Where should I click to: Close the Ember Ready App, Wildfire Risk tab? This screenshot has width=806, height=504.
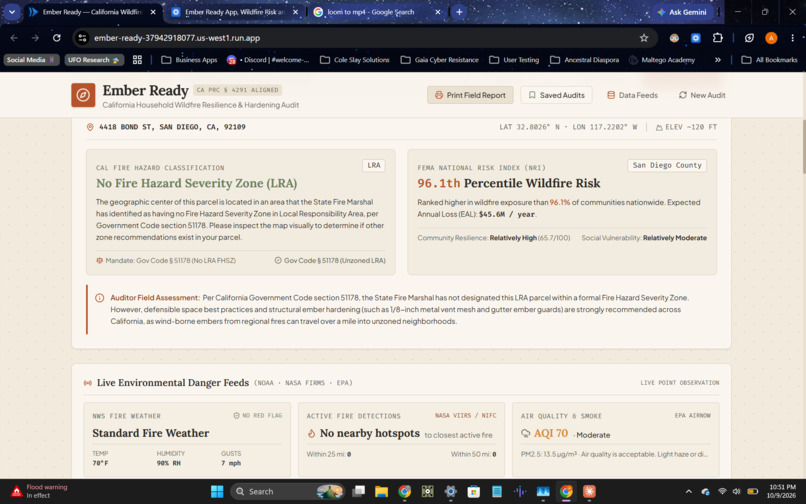point(295,12)
